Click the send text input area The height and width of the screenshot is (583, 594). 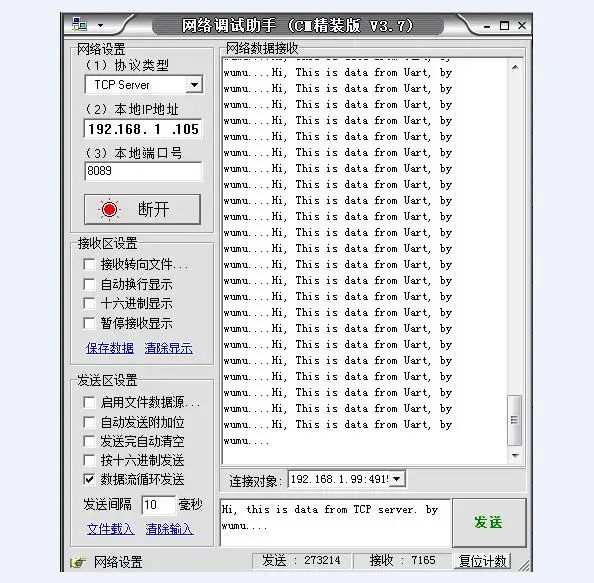335,522
